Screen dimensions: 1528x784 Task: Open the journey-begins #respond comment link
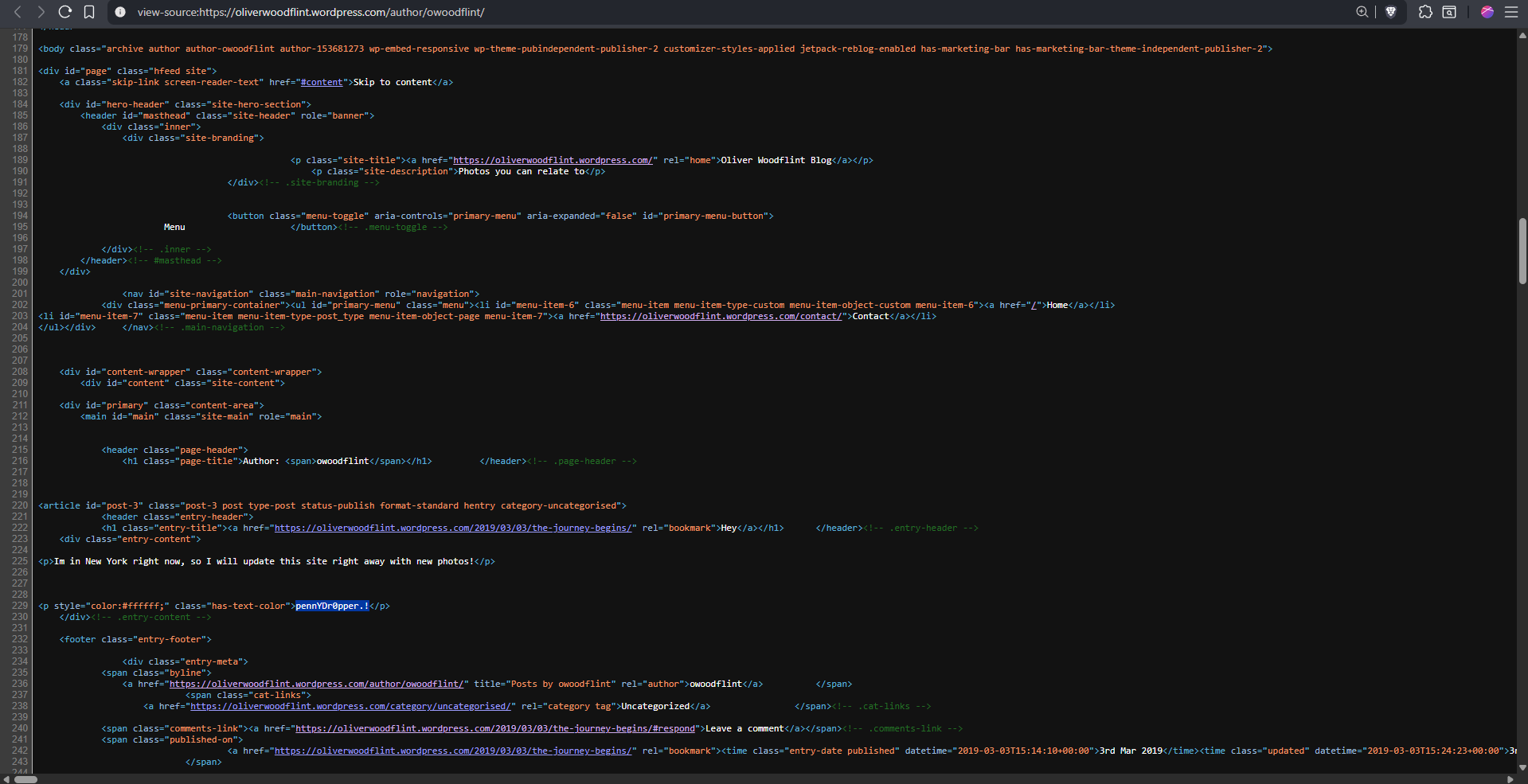pyautogui.click(x=495, y=729)
